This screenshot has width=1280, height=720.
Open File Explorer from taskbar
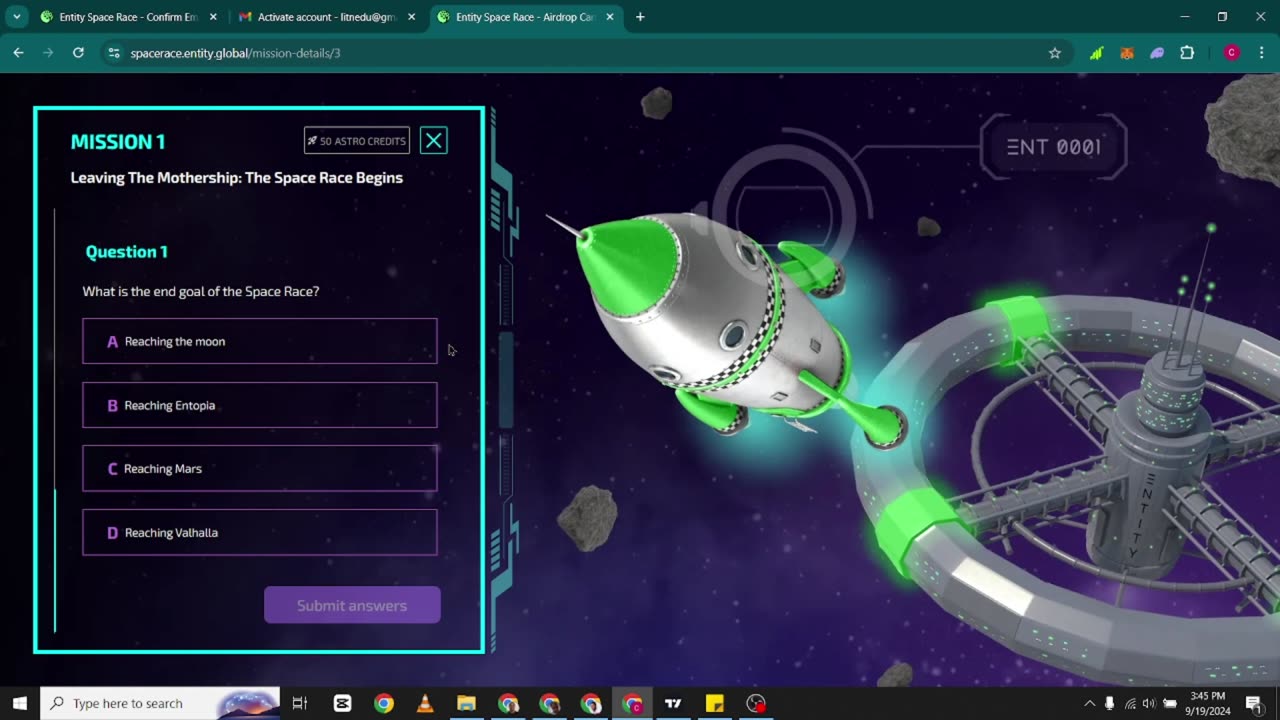point(466,703)
